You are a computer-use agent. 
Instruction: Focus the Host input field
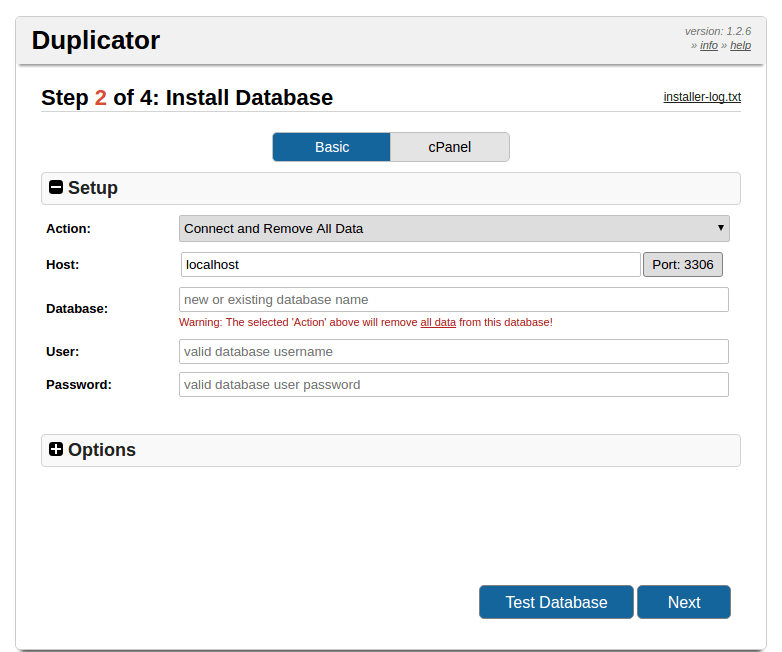[x=410, y=264]
